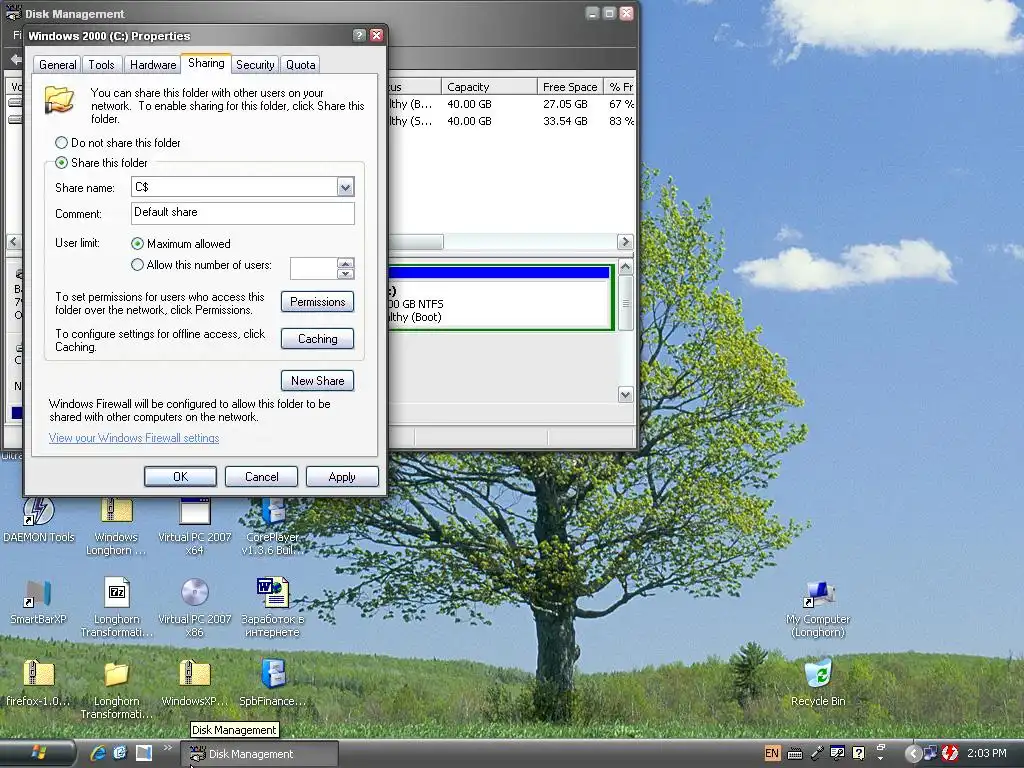
Task: Open the WindowsXP zip archive icon
Action: pos(195,684)
